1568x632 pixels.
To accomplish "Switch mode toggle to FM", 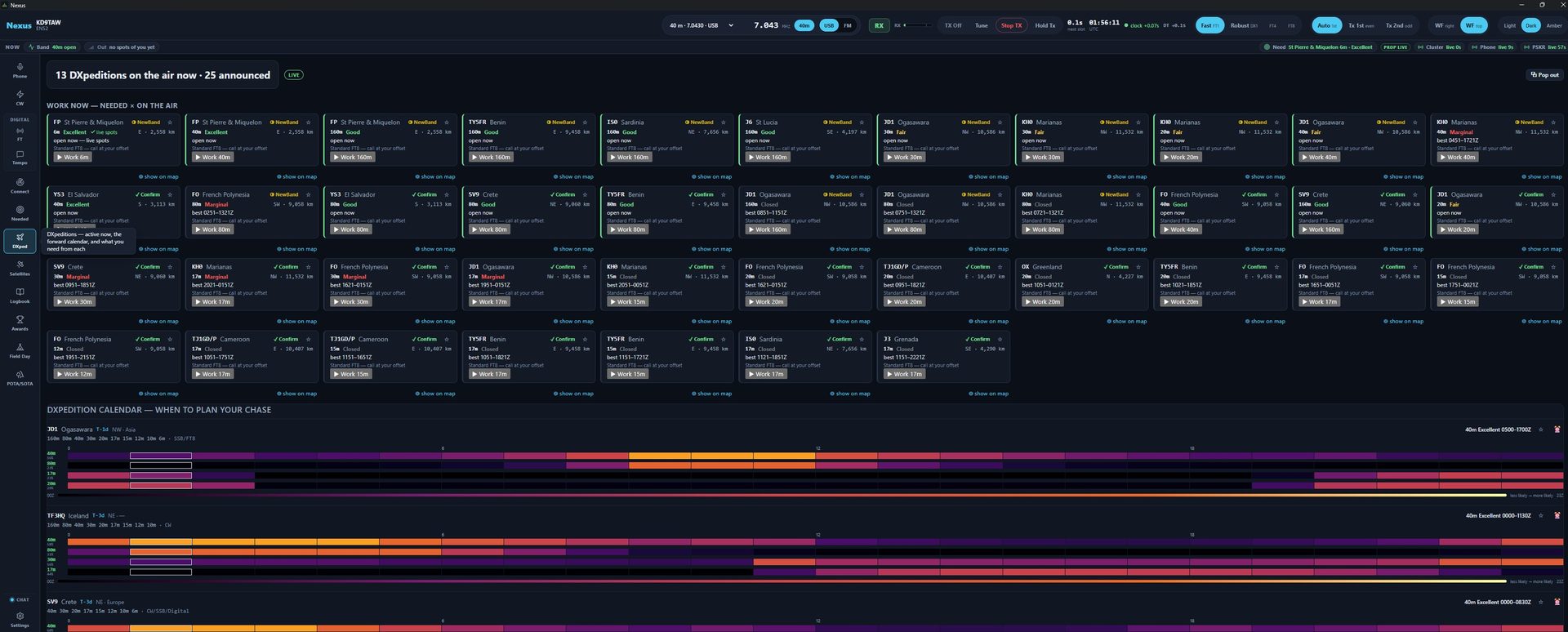I will (x=848, y=25).
